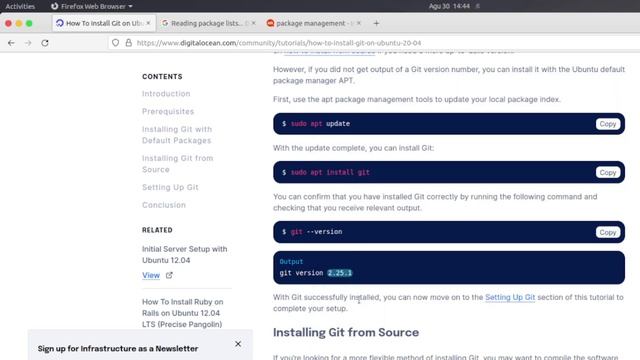Click the DigitalOcean favicon on first tab
This screenshot has width=640, height=360.
pyautogui.click(x=60, y=23)
